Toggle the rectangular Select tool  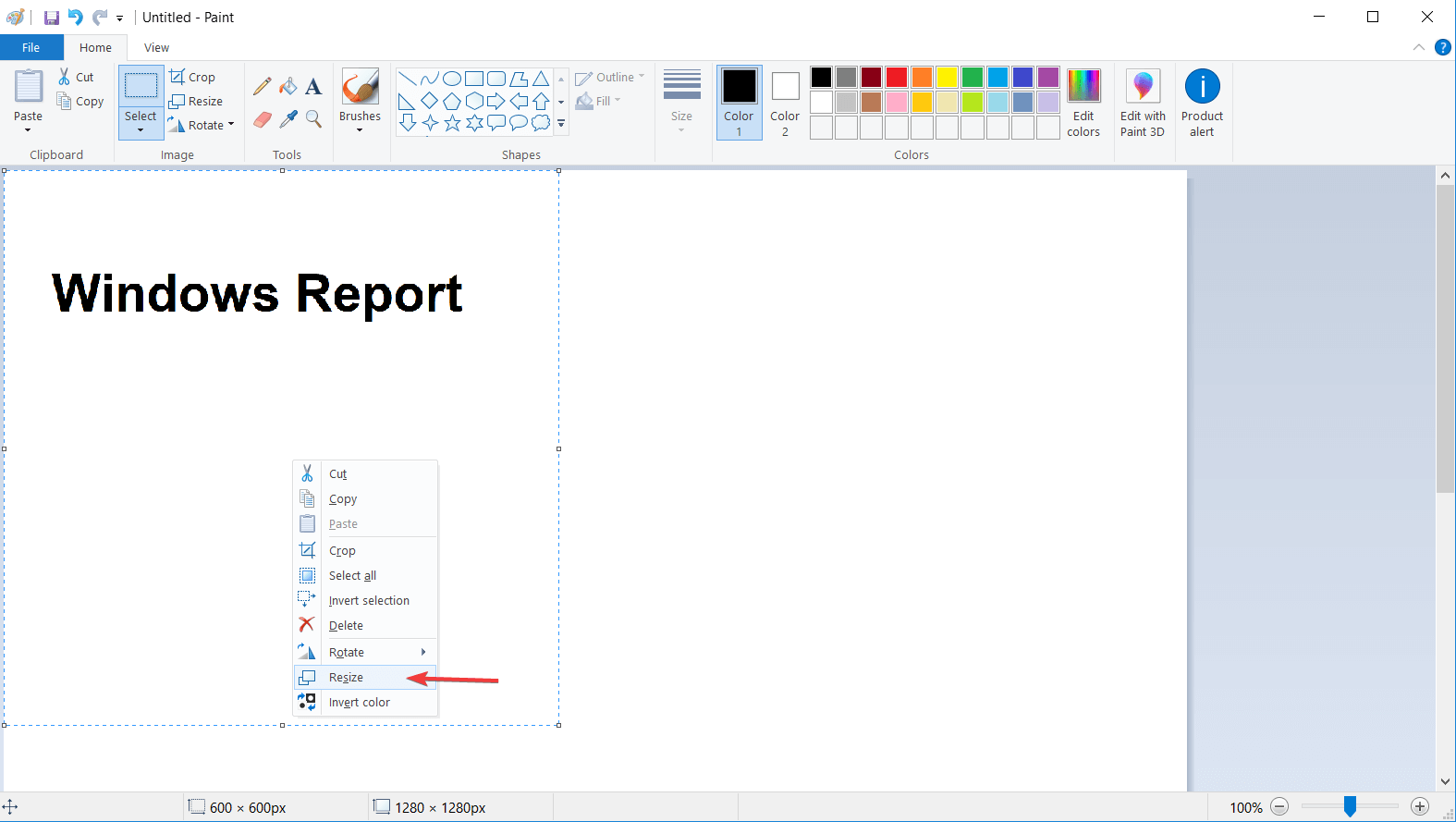[x=141, y=86]
